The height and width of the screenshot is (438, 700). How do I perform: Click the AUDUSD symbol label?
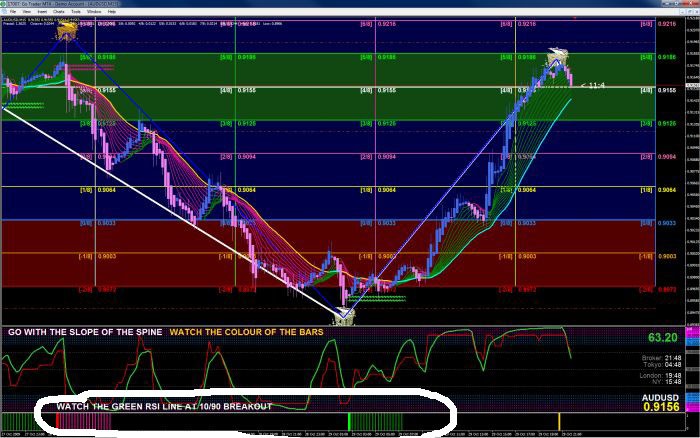(660, 398)
